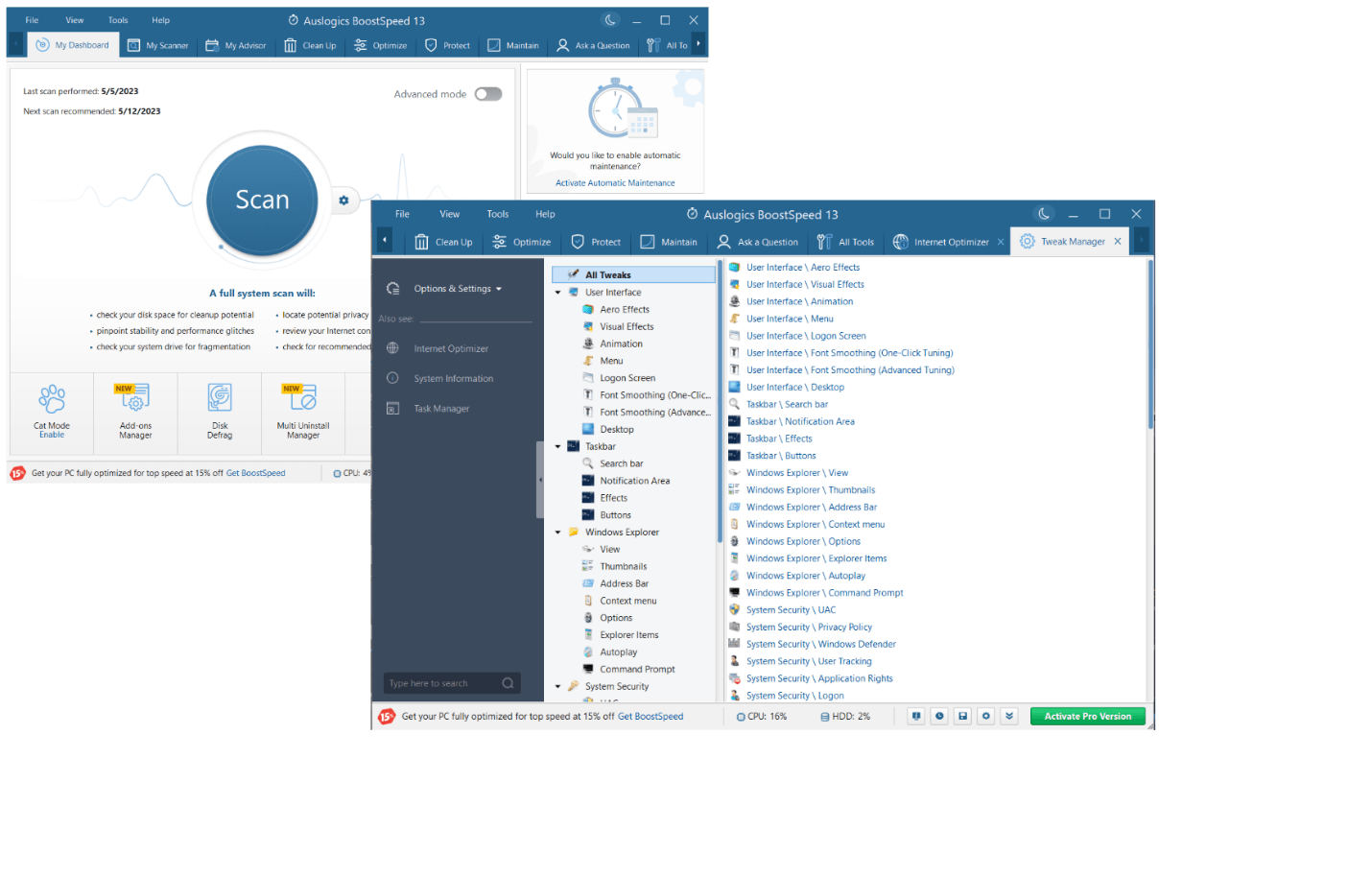This screenshot has height=877, width=1372.
Task: Click right tab-scroll arrow in back window
Action: tap(698, 44)
